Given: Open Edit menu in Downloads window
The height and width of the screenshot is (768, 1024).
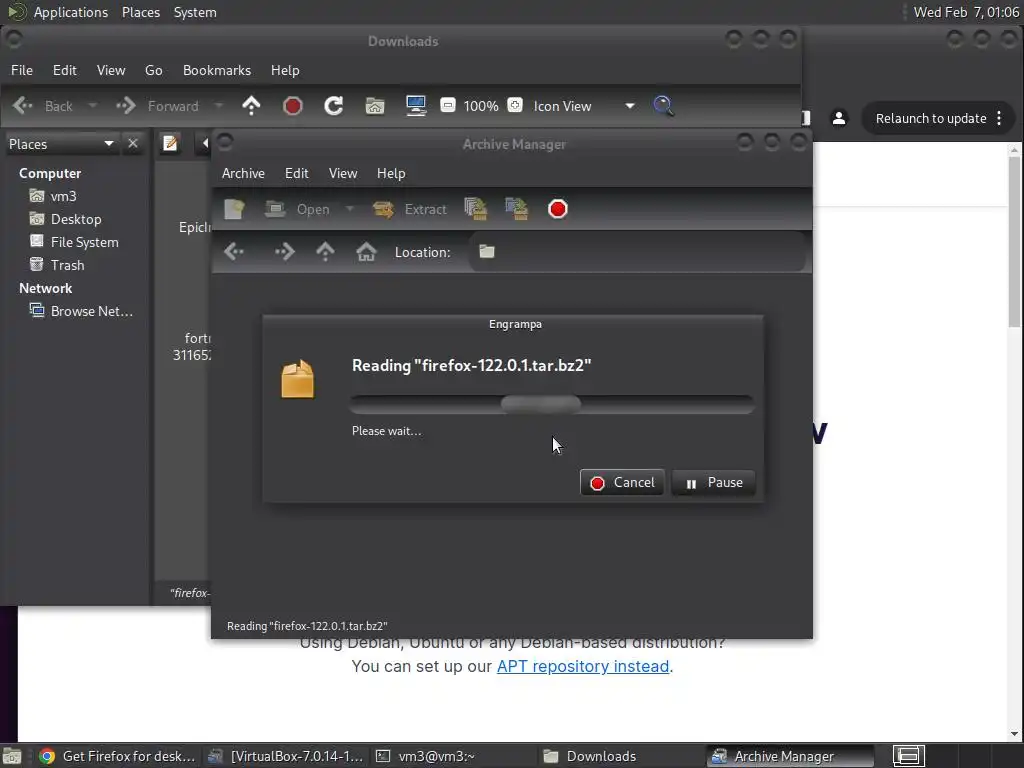Looking at the screenshot, I should click(x=65, y=70).
